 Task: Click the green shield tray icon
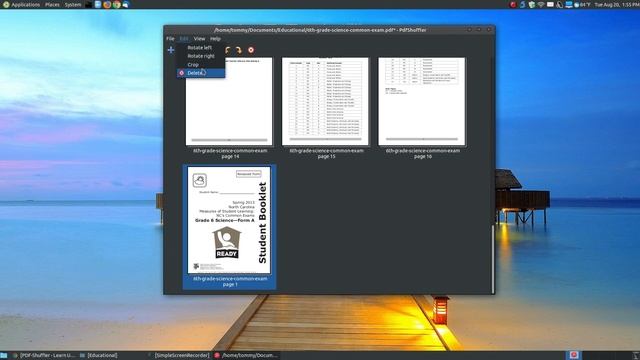point(531,4)
